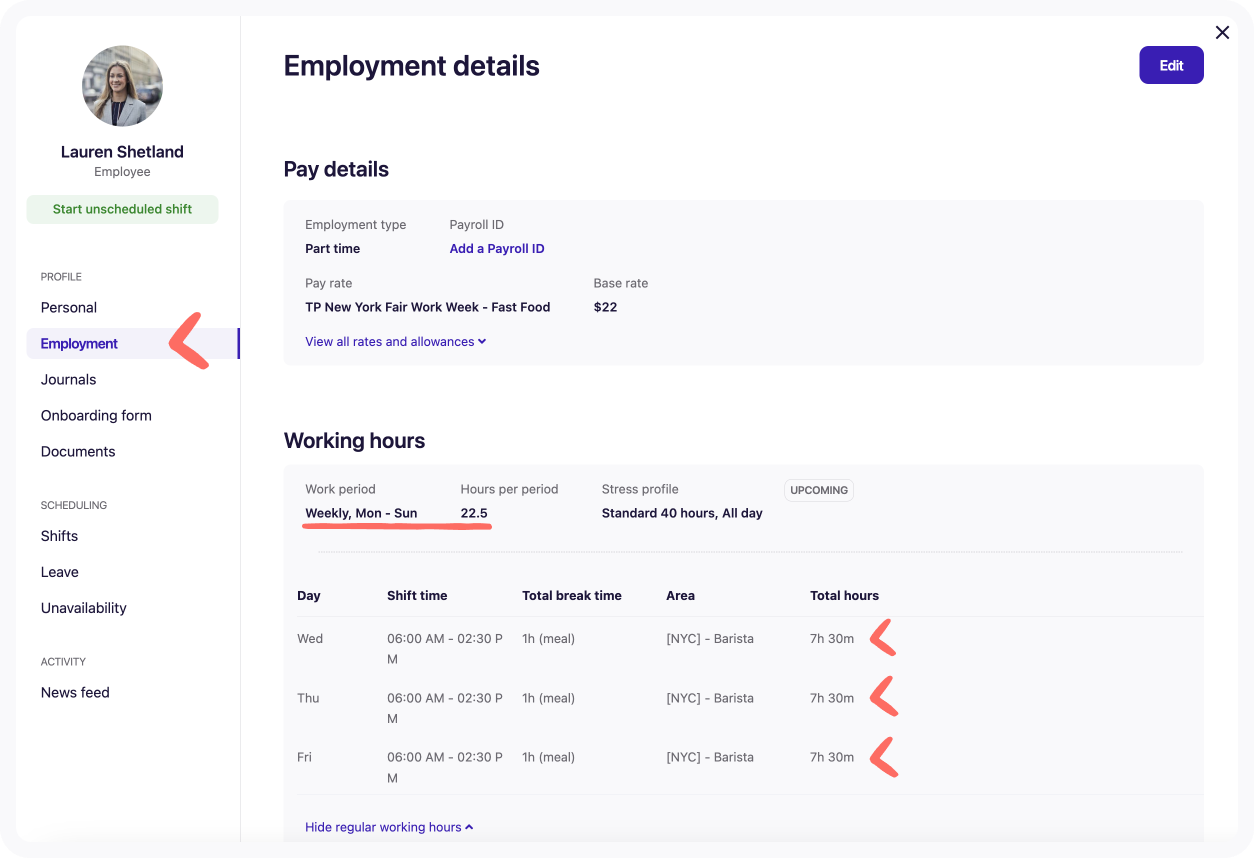Viewport: 1254px width, 858px height.
Task: Open Shifts under Scheduling
Action: click(x=59, y=536)
